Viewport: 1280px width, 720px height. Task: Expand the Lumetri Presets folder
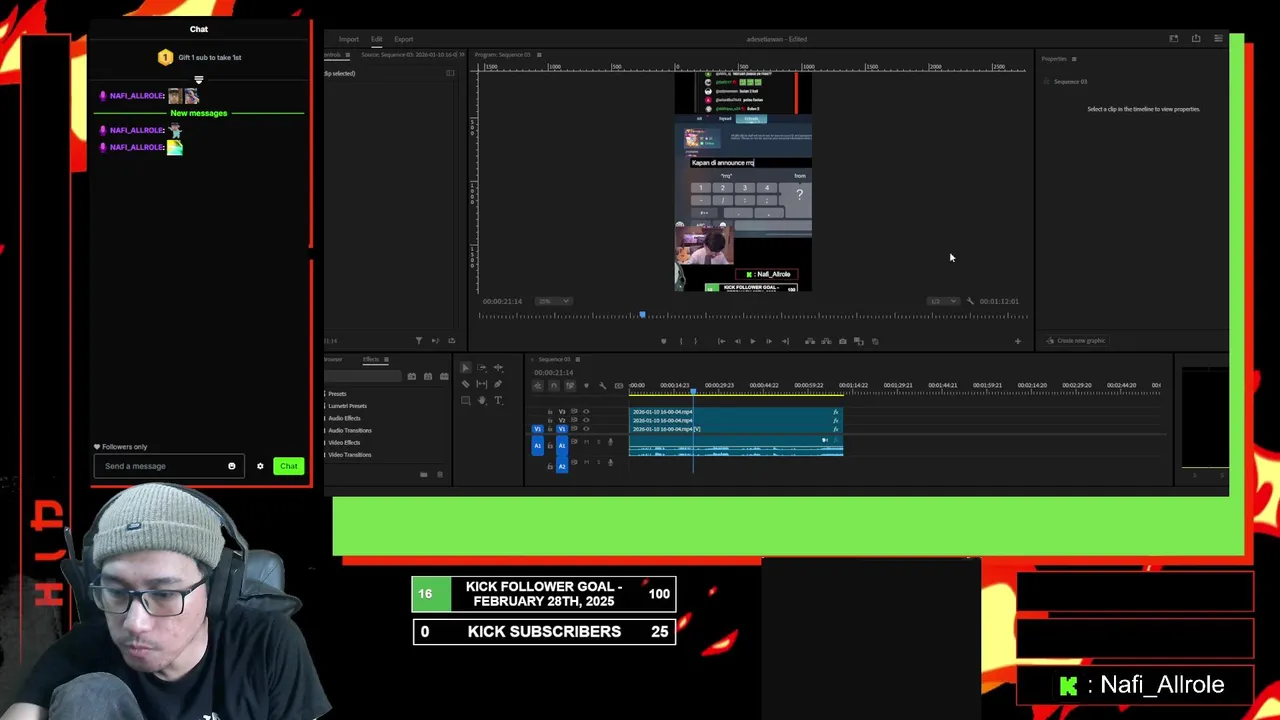347,406
